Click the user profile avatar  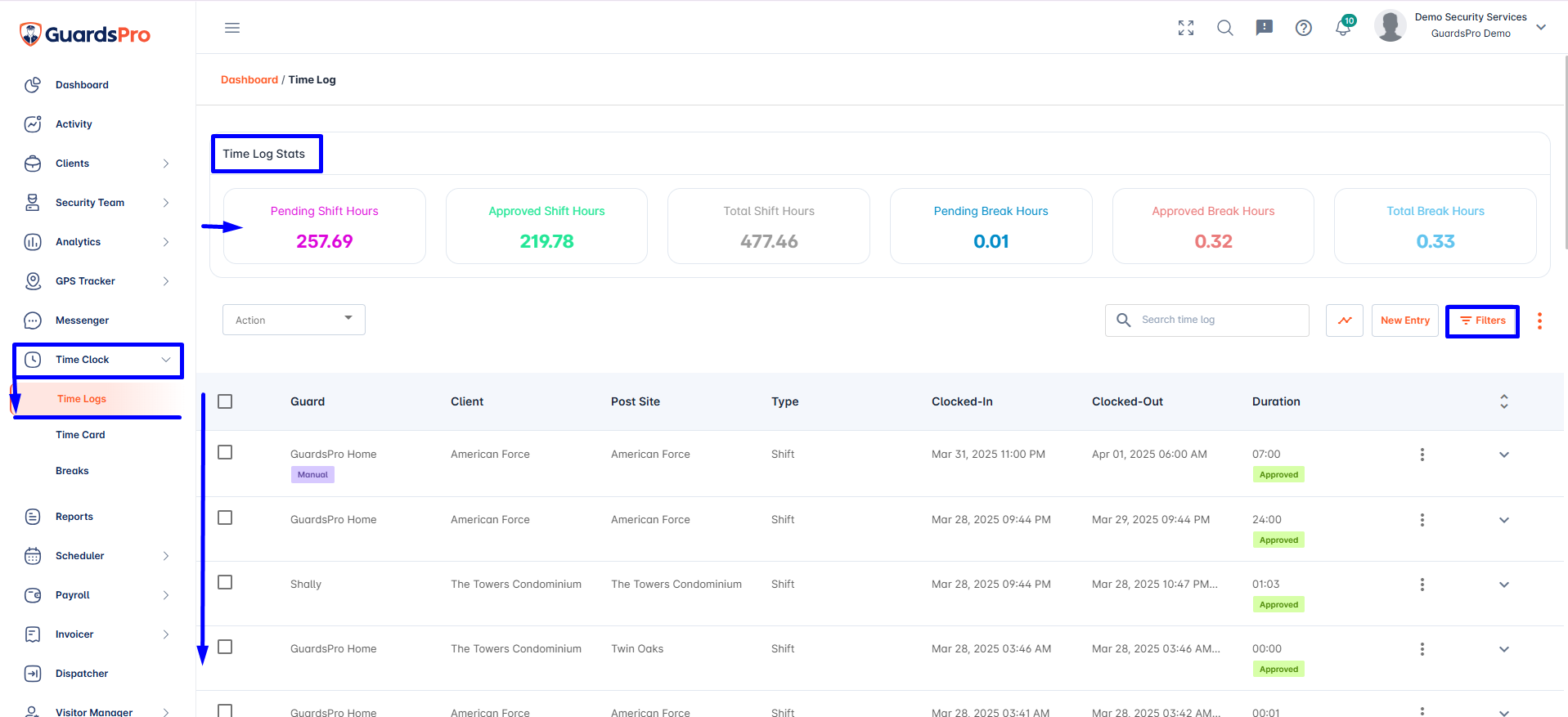point(1391,26)
